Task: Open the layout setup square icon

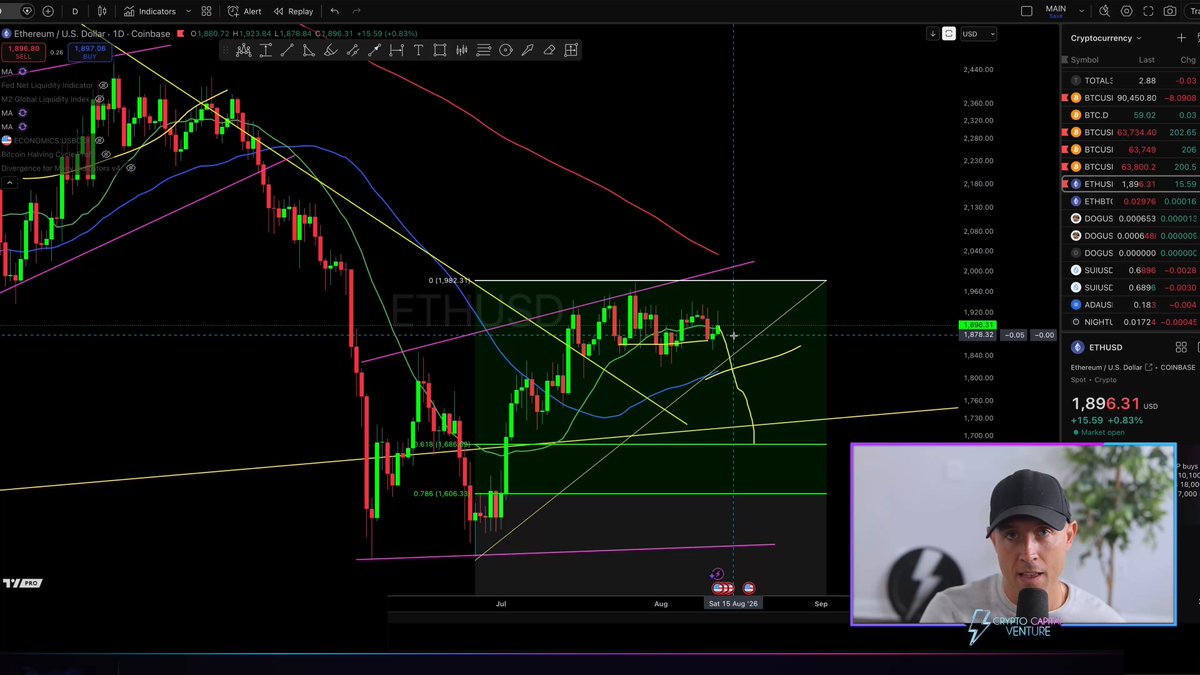Action: click(1026, 11)
